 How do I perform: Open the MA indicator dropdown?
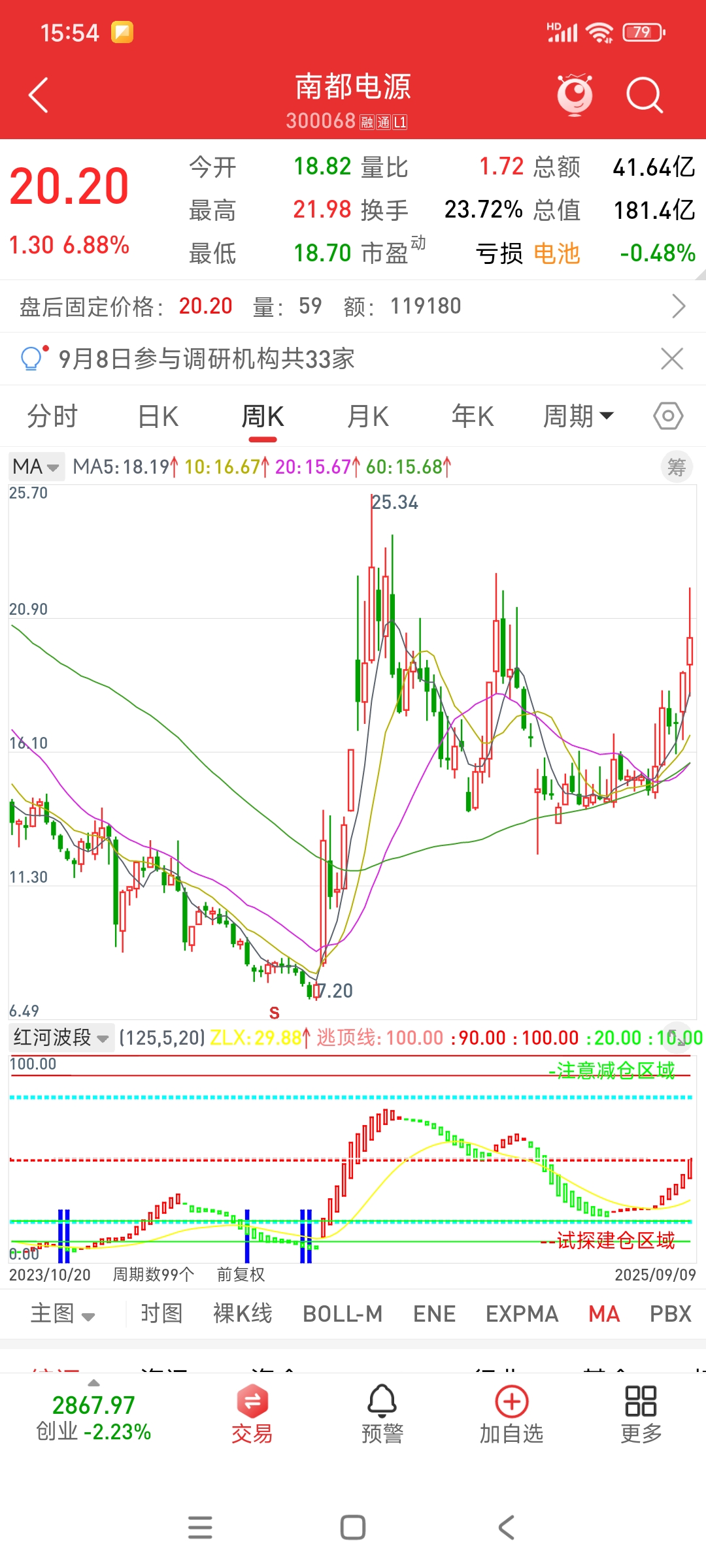[37, 466]
